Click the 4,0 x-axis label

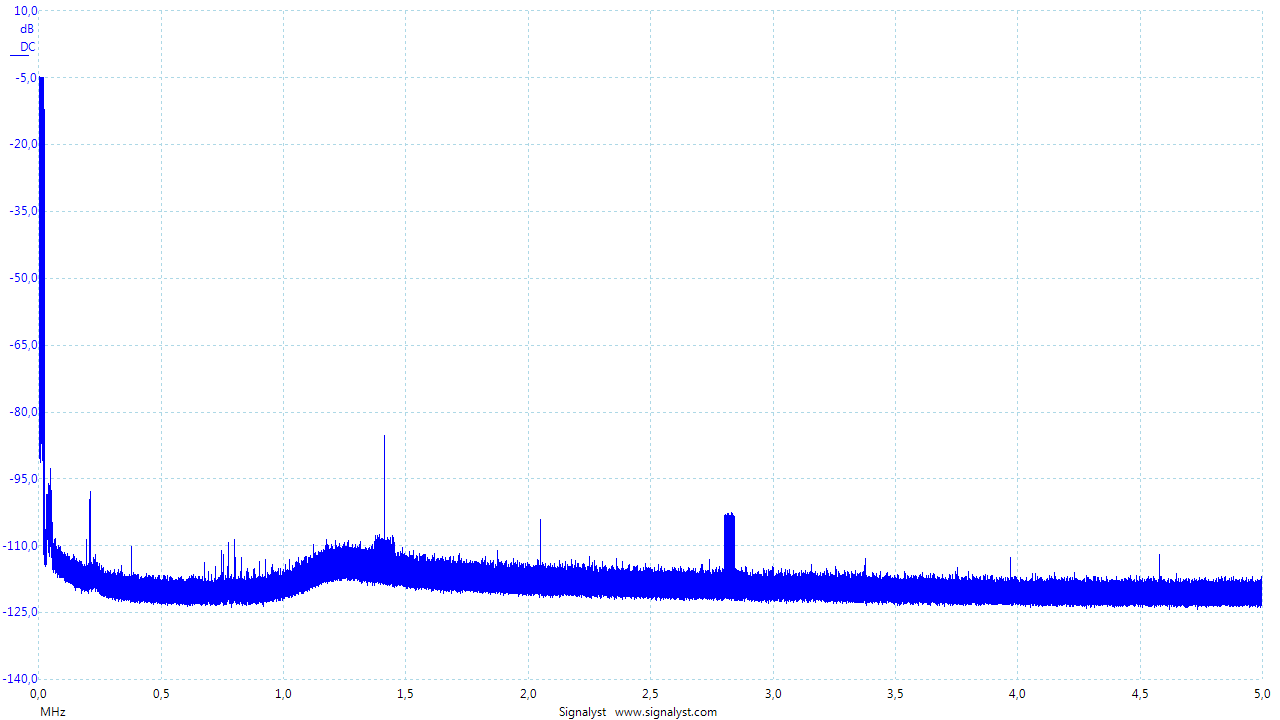1017,693
